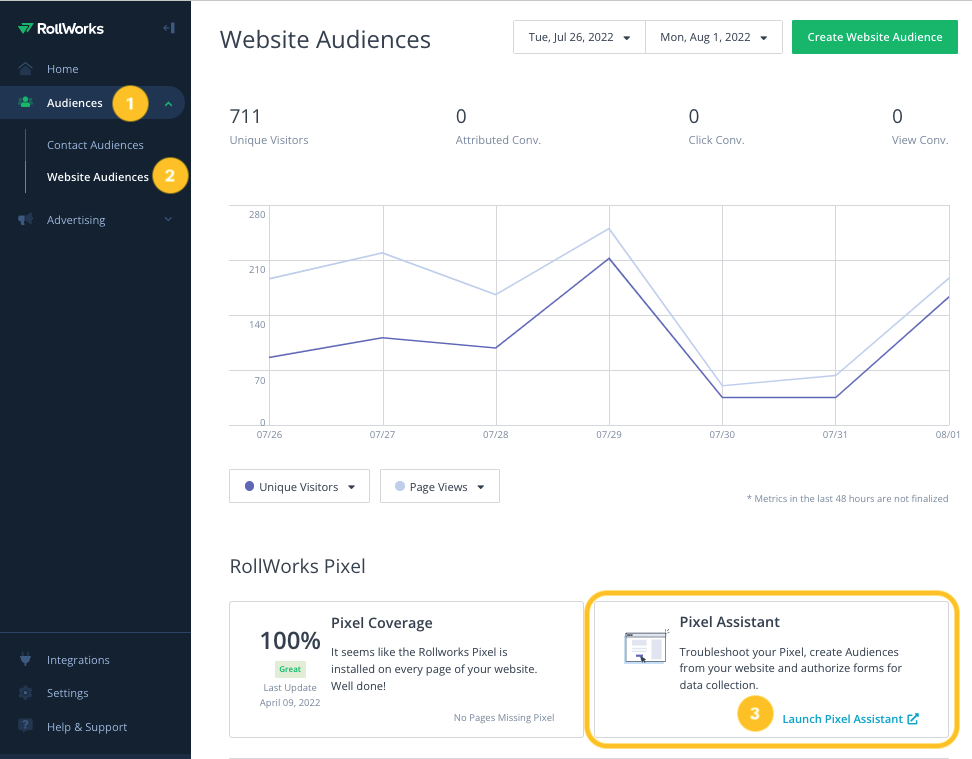The width and height of the screenshot is (972, 759).
Task: Click the Home house icon
Action: (25, 69)
